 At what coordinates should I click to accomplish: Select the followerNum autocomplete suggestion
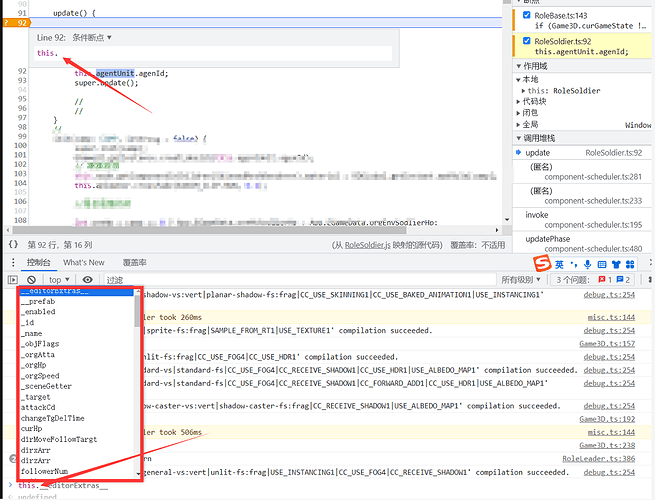click(x=44, y=471)
